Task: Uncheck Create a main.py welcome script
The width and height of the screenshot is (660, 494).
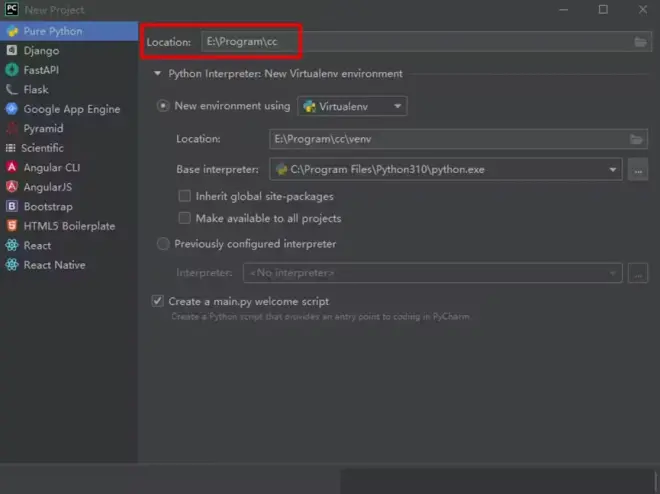Action: point(157,301)
